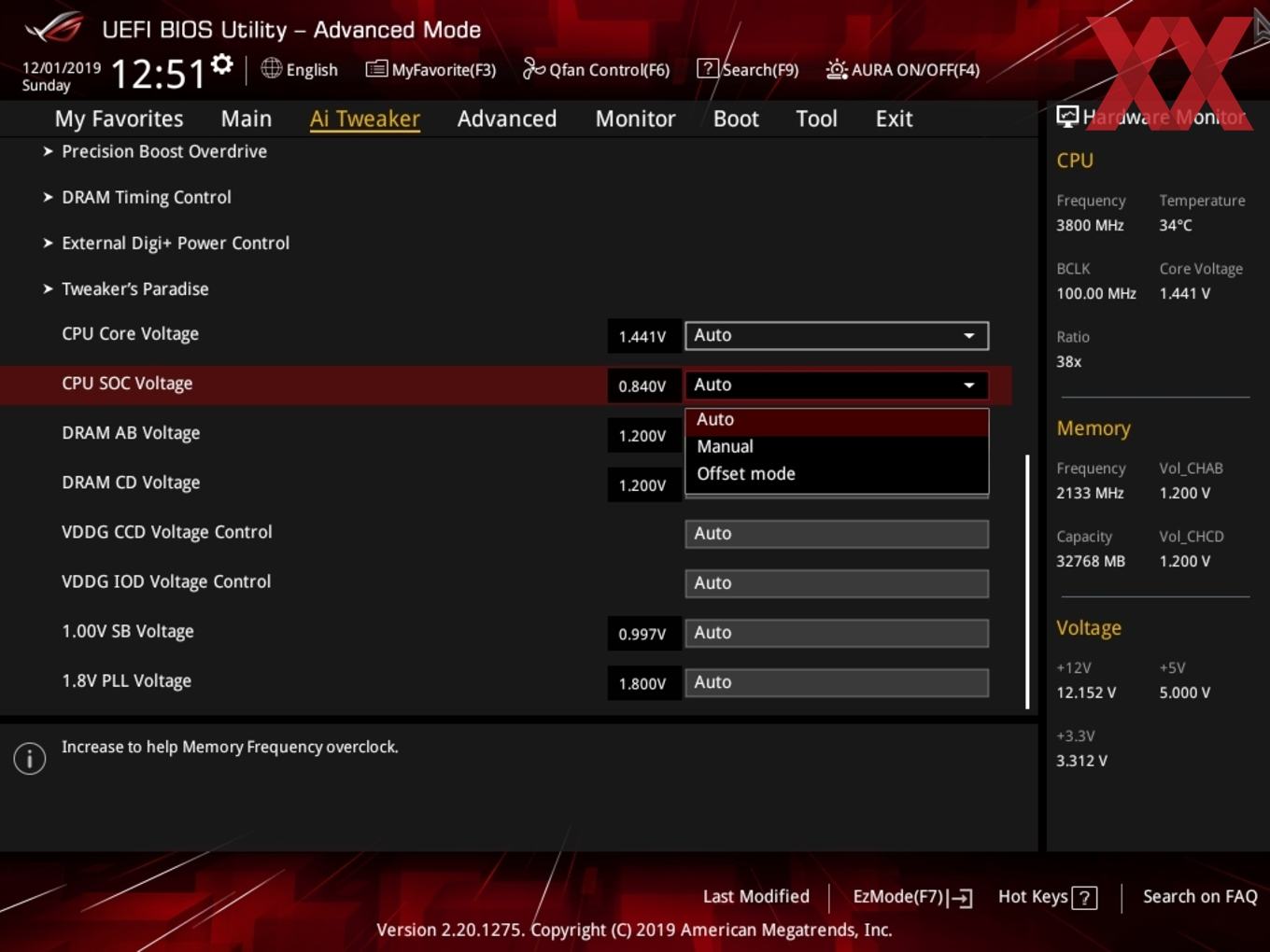Image resolution: width=1270 pixels, height=952 pixels.
Task: Select DRAM CD Voltage label
Action: pyautogui.click(x=131, y=483)
